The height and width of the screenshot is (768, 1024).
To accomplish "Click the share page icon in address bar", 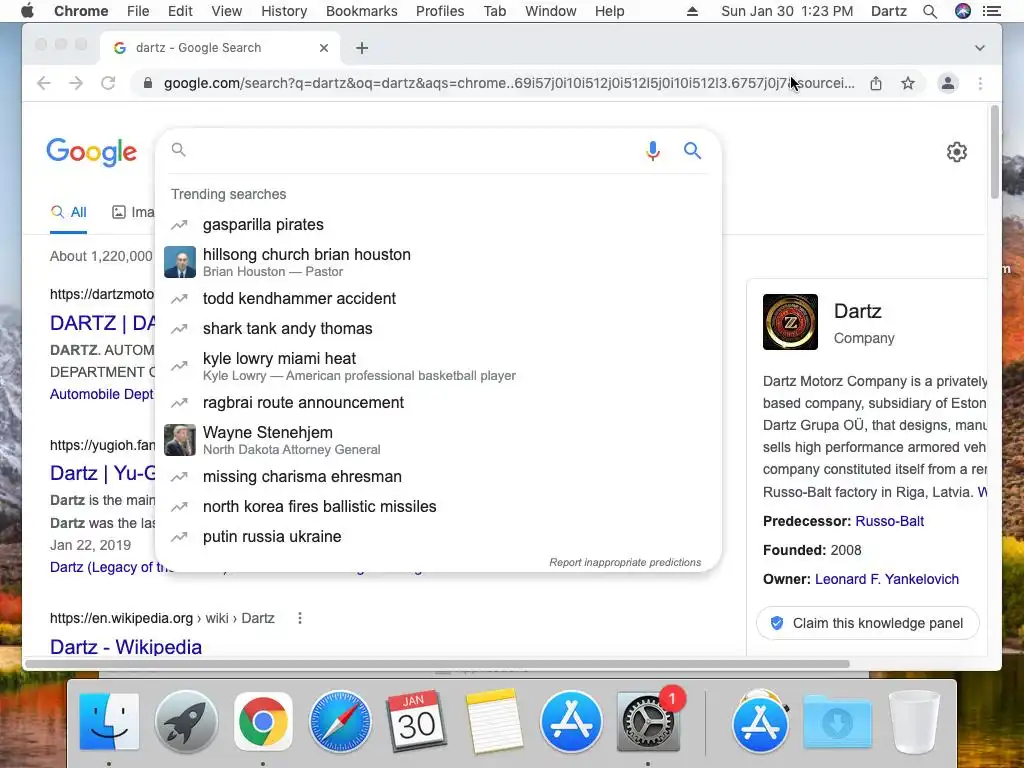I will pyautogui.click(x=876, y=83).
